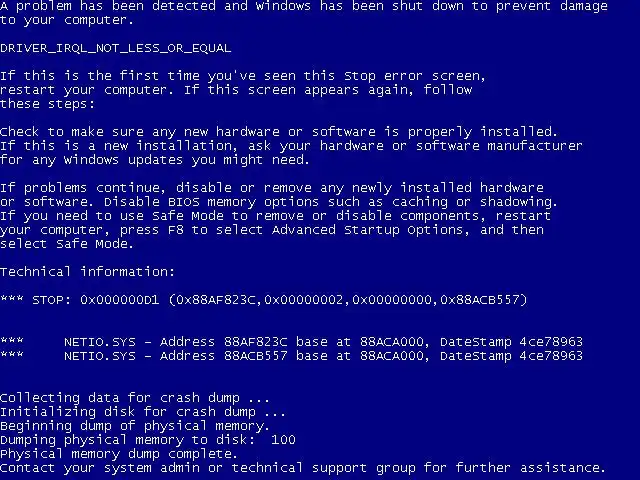Click the memory dump progress value 100

tap(283, 440)
